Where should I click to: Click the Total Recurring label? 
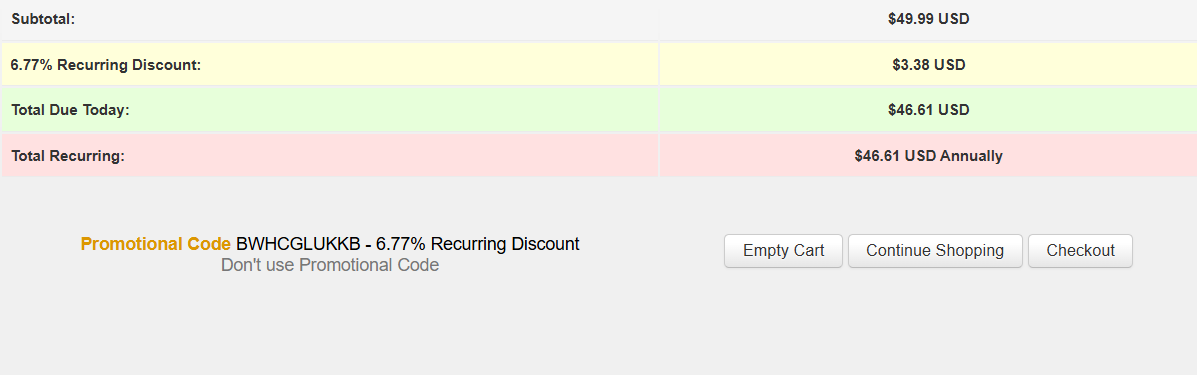67,156
